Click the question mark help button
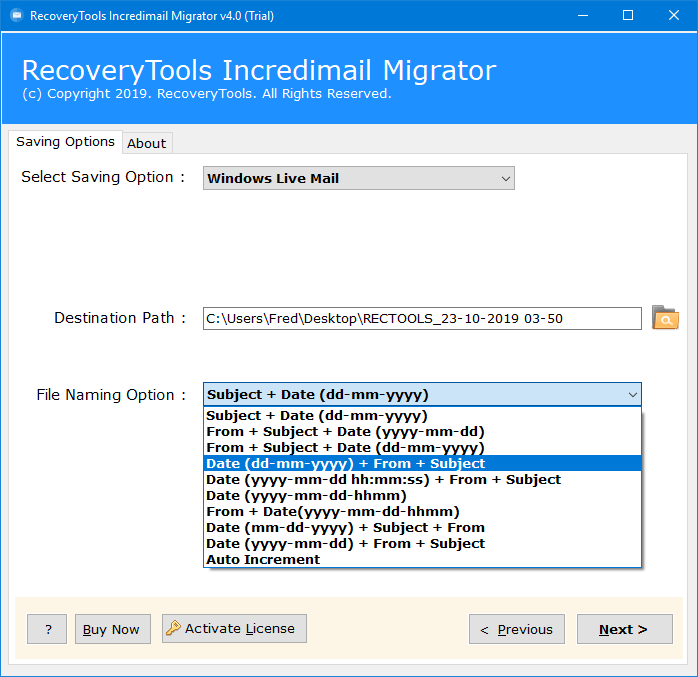 point(47,629)
